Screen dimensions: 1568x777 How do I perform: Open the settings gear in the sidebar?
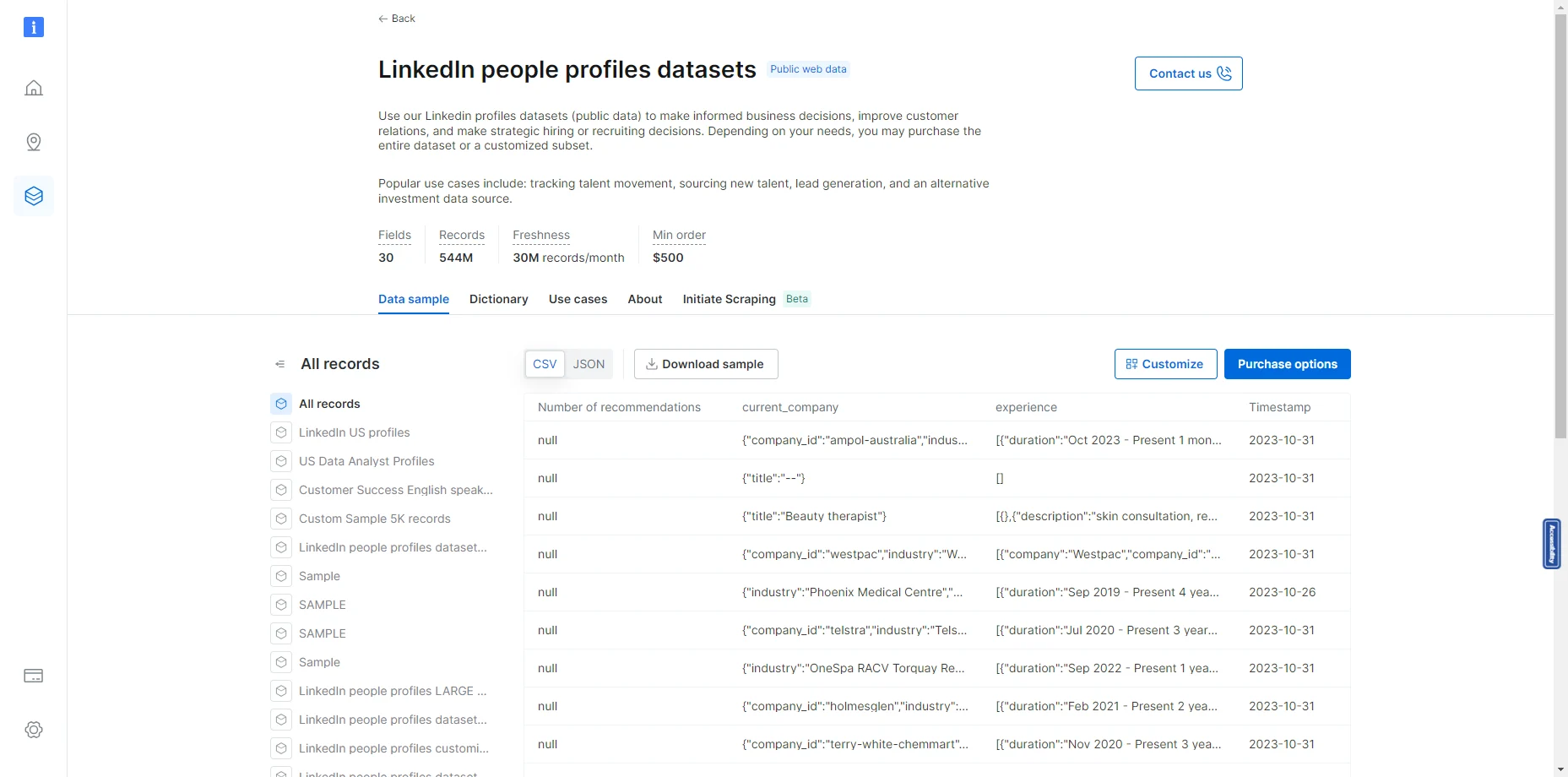34,730
